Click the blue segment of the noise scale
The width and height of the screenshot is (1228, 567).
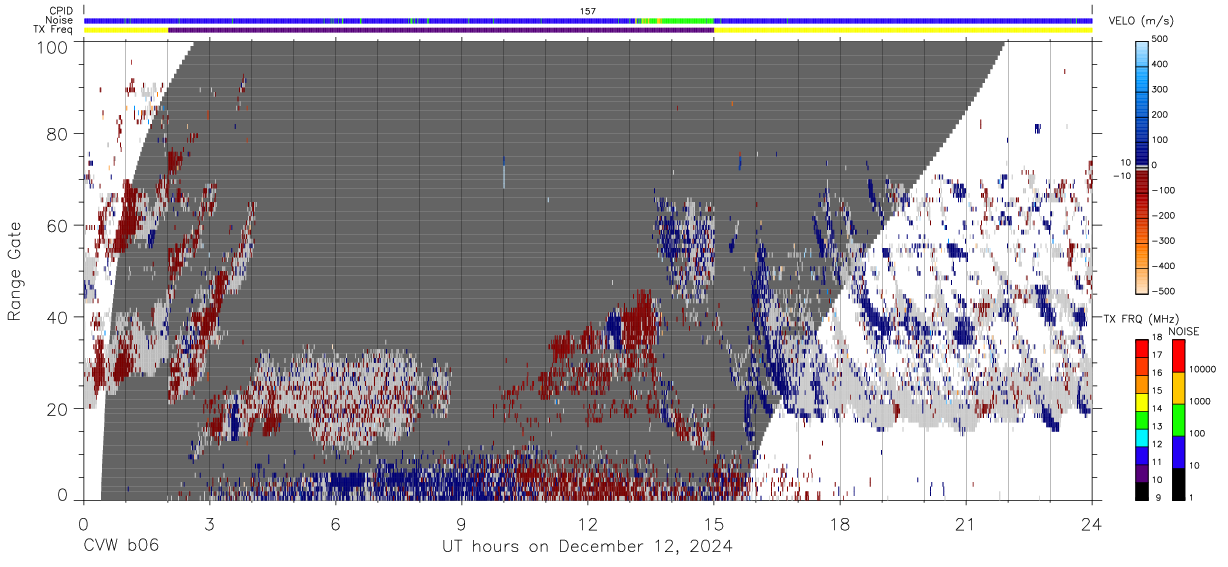tap(1178, 452)
